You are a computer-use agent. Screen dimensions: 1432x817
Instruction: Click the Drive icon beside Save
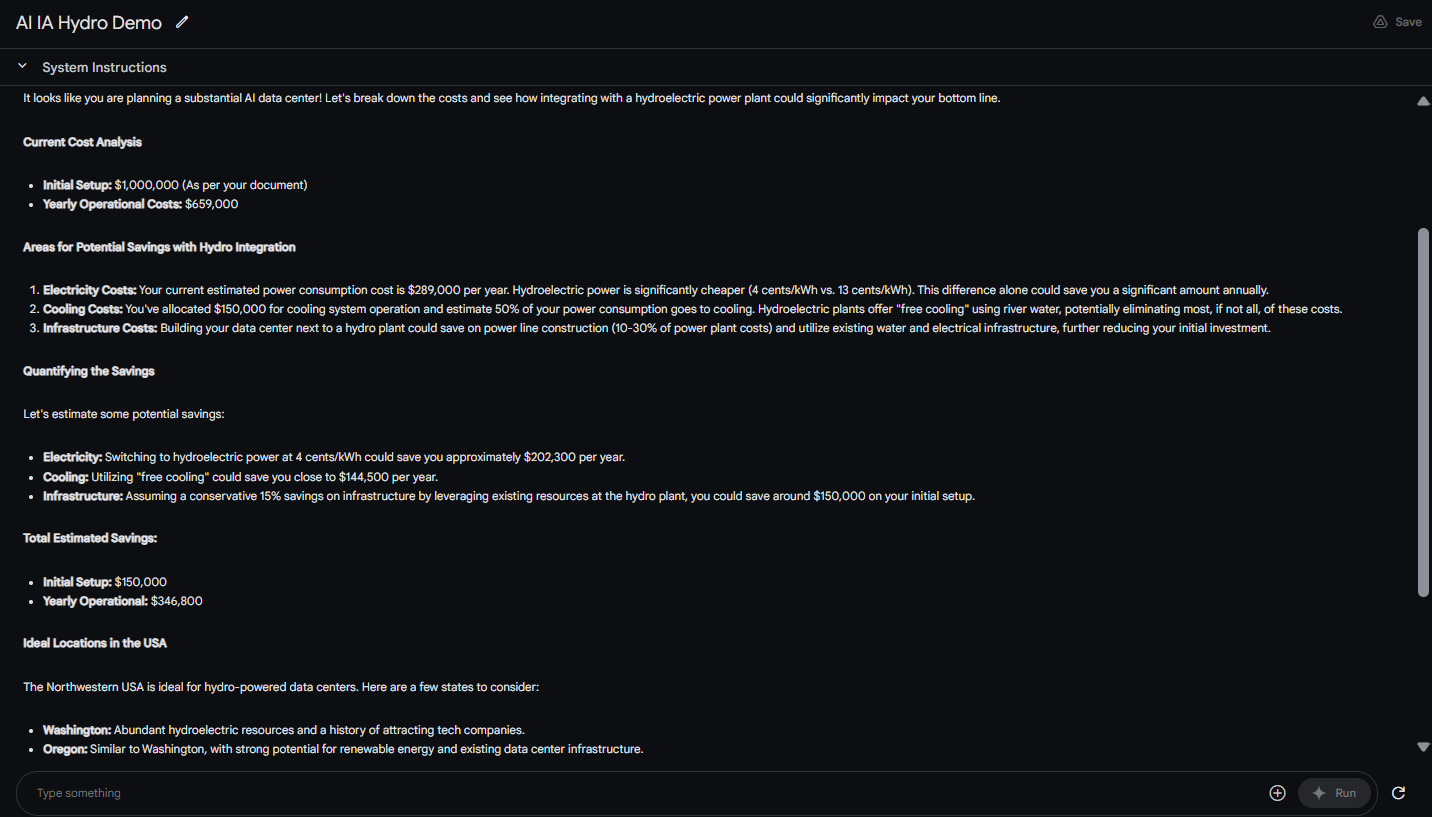coord(1380,22)
